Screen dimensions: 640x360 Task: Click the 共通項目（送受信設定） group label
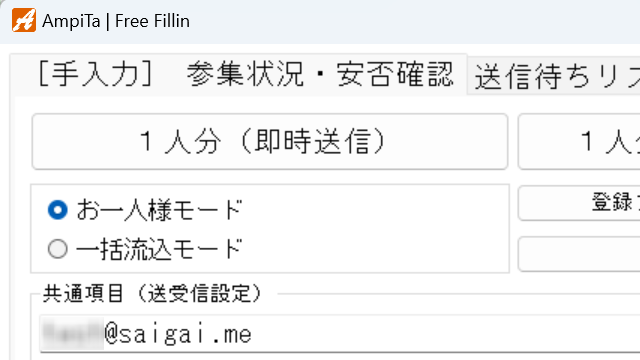152,293
